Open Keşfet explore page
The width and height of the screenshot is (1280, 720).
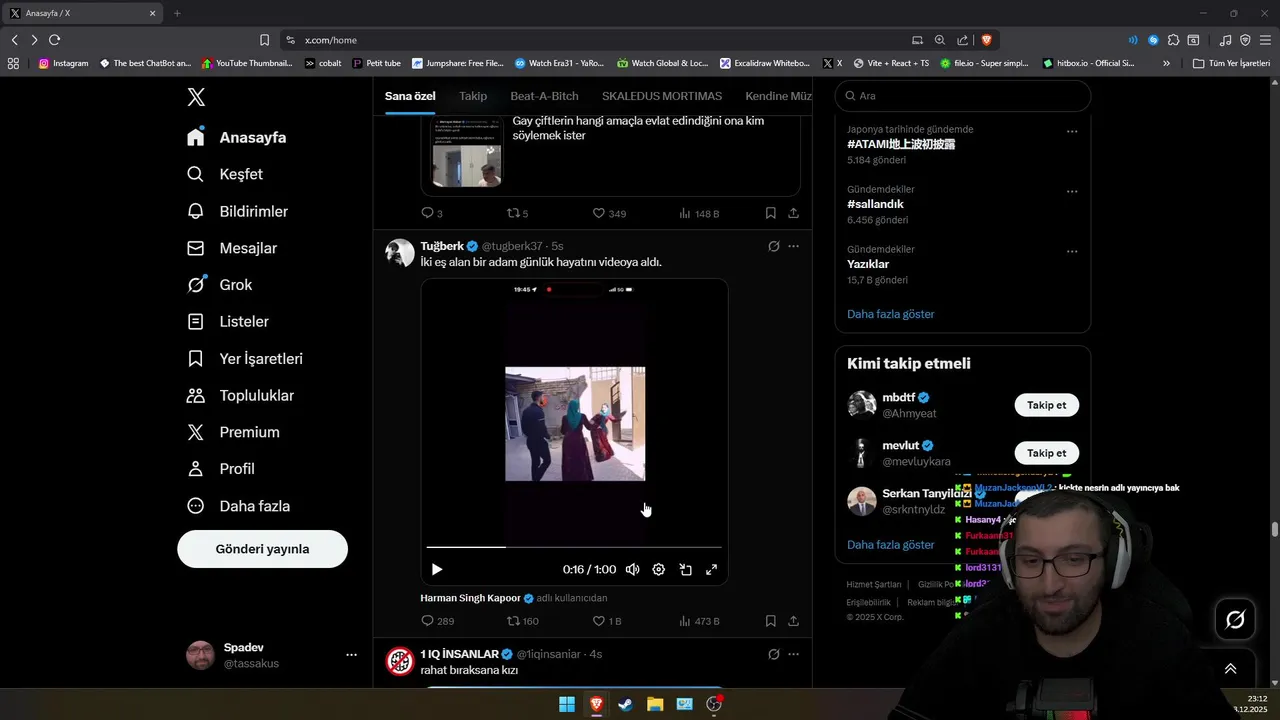pos(225,174)
